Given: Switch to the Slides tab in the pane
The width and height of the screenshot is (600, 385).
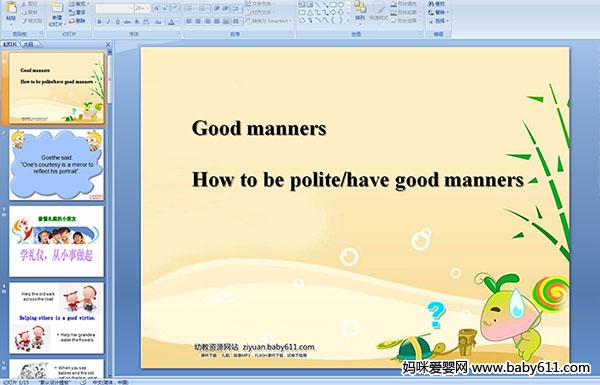Looking at the screenshot, I should (x=10, y=44).
